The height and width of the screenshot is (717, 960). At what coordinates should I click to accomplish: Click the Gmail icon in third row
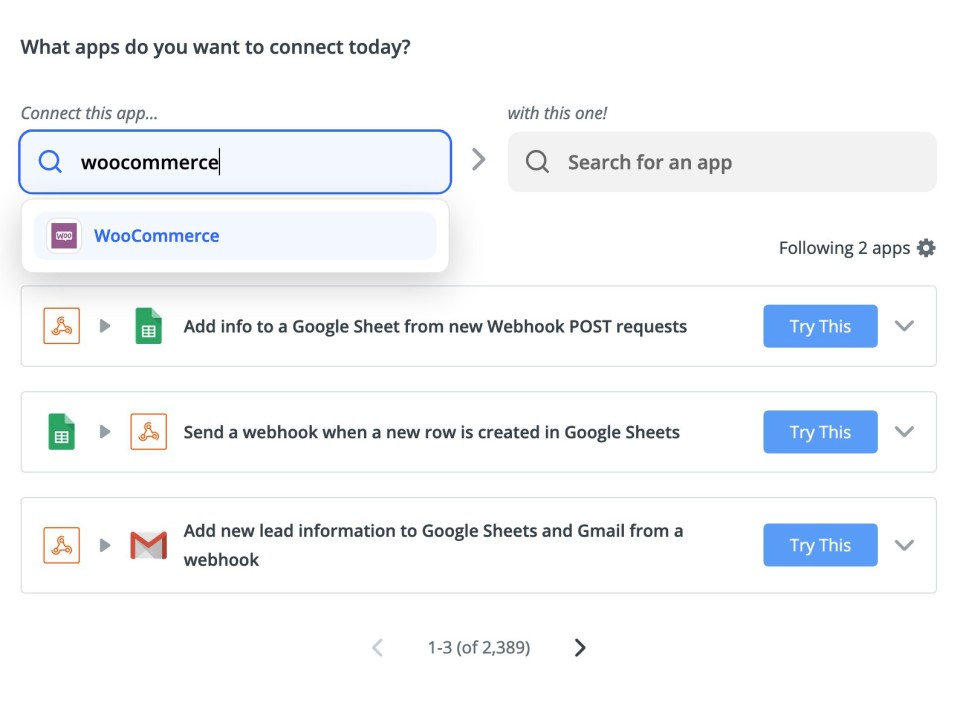click(148, 545)
